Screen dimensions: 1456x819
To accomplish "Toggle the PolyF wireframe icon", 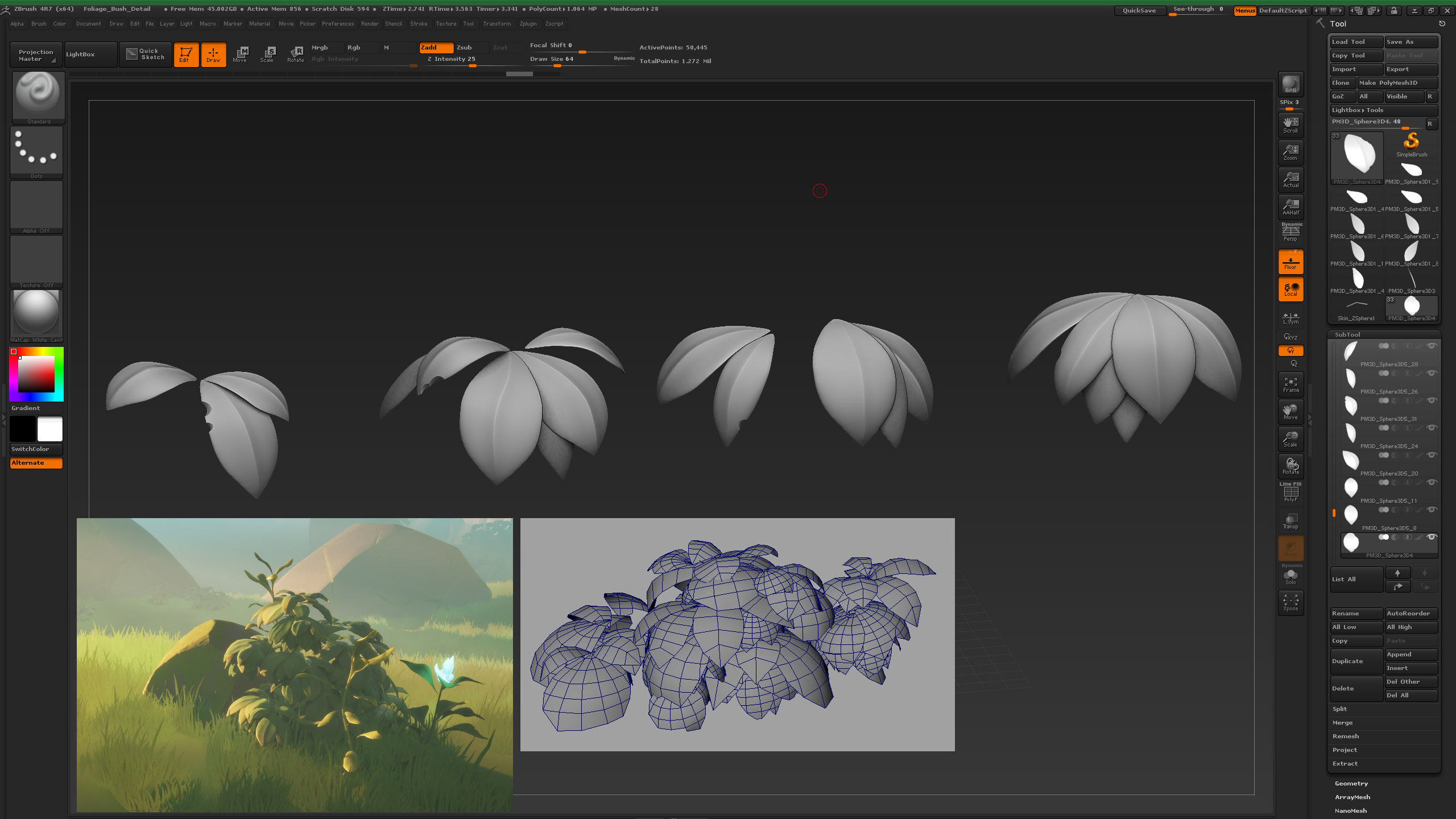I will 1290,493.
